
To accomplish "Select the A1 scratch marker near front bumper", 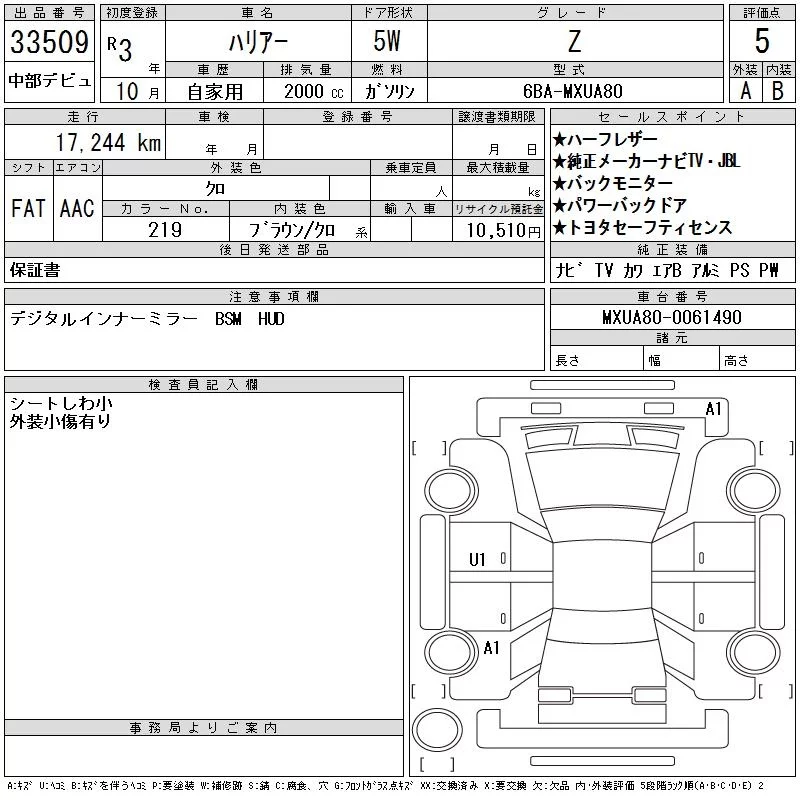I will (713, 409).
